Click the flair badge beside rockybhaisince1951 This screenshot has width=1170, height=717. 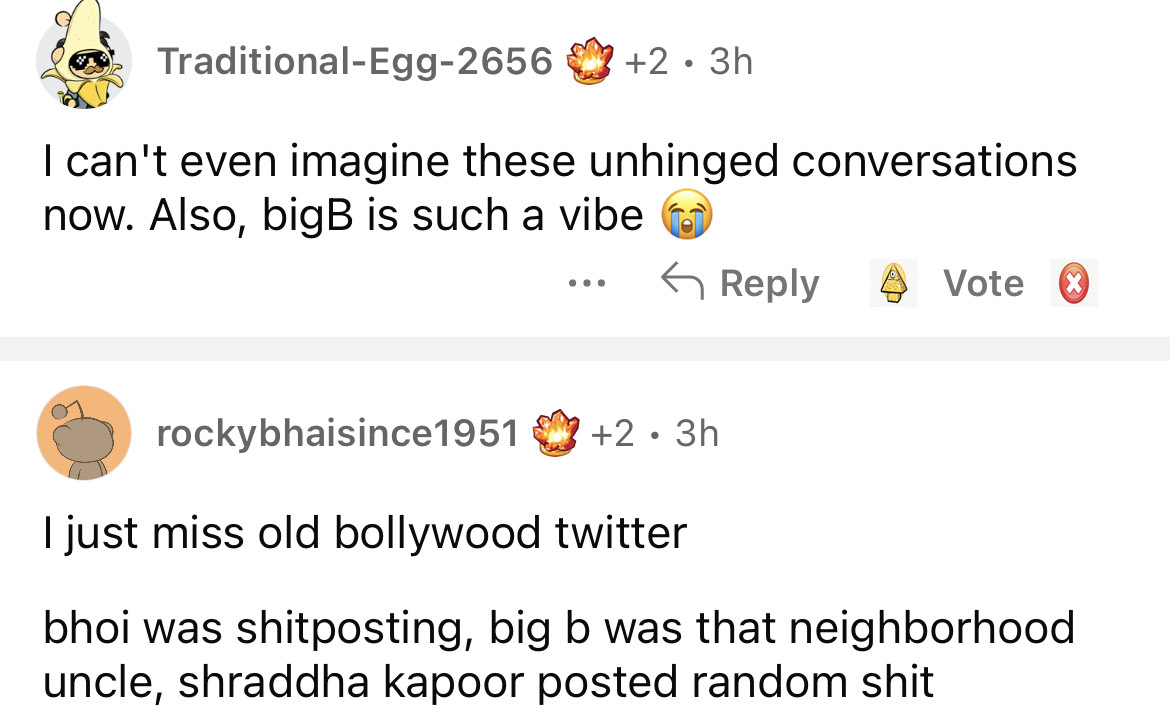pyautogui.click(x=556, y=434)
